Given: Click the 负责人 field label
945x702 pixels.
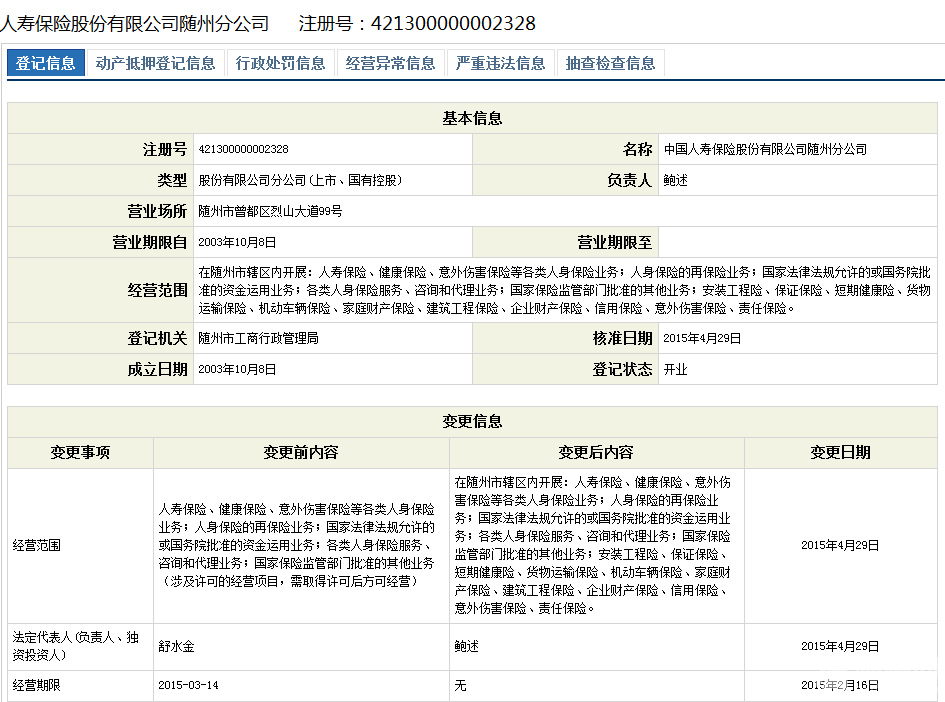Looking at the screenshot, I should (x=630, y=180).
